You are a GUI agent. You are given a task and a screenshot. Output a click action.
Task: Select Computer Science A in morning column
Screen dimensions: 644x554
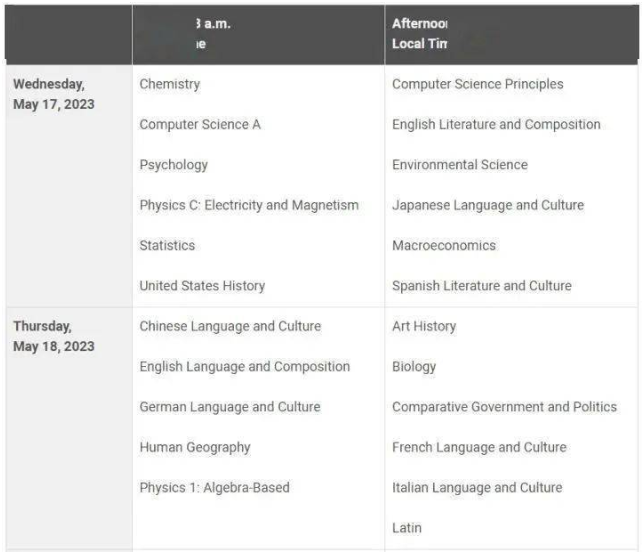coord(200,124)
